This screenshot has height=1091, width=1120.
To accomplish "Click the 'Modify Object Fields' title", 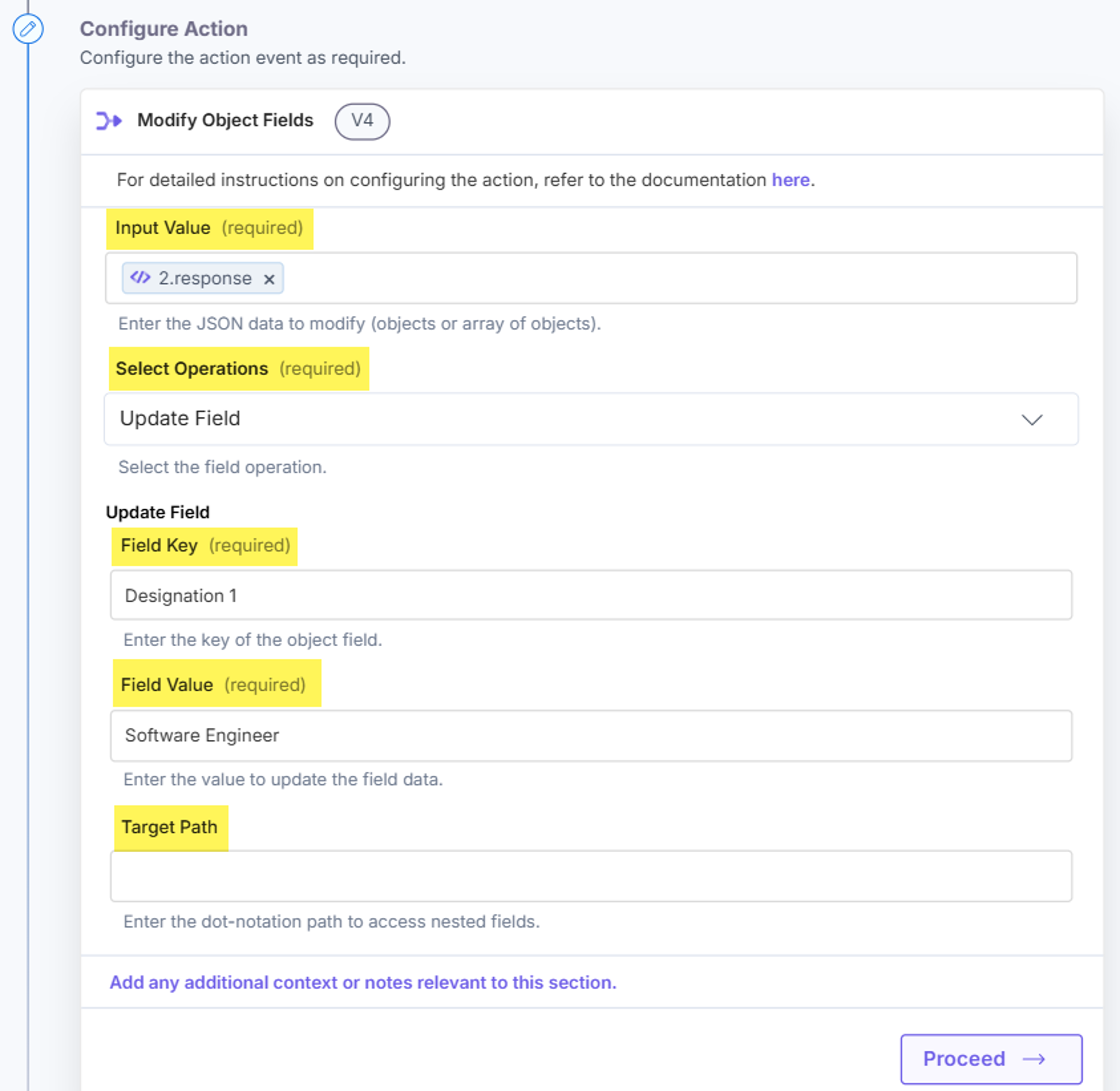I will pyautogui.click(x=225, y=120).
